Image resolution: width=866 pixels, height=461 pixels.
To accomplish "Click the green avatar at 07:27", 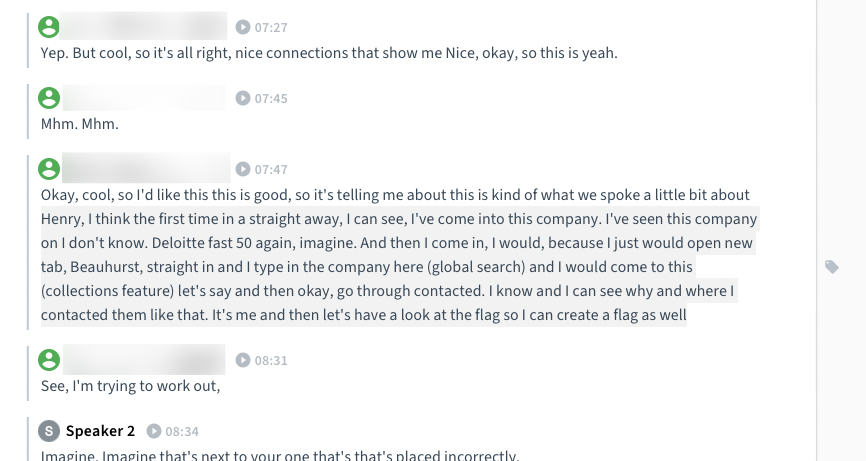I will [49, 27].
